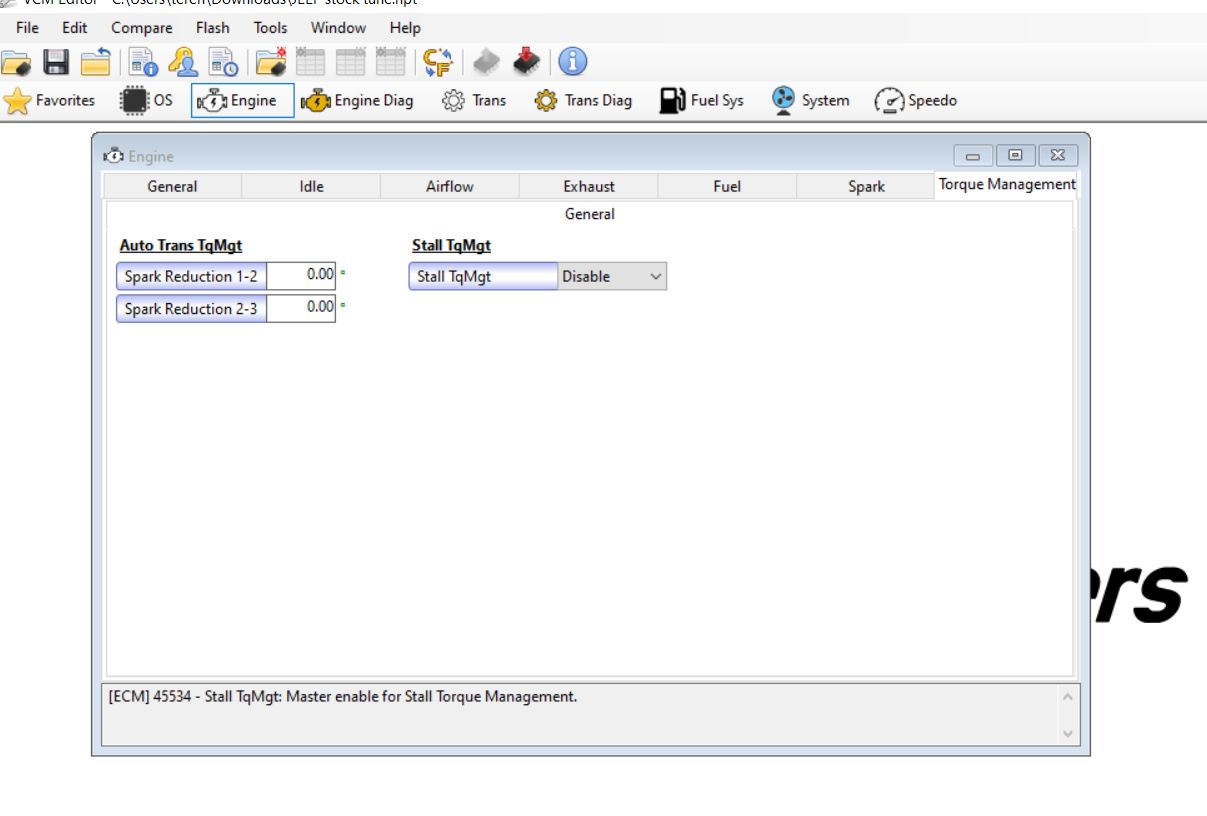This screenshot has height=816, width=1207.
Task: Click the red arrow write-to-chip icon
Action: click(526, 63)
